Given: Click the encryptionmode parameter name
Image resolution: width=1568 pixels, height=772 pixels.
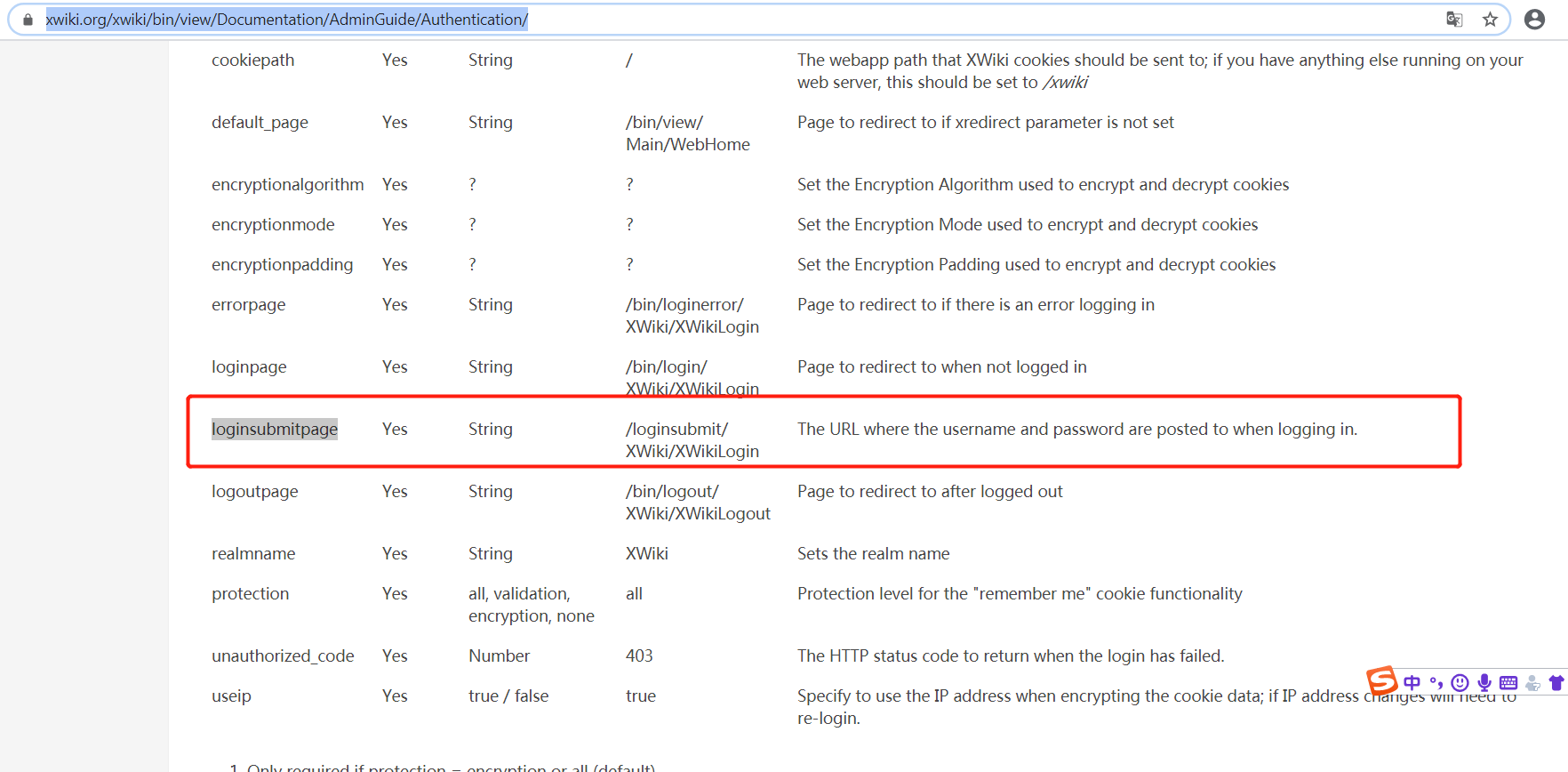Looking at the screenshot, I should click(273, 224).
